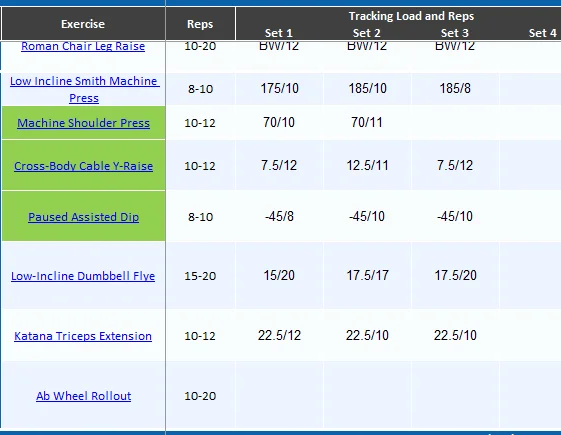Select Ab Wheel Rollout Set 2 cell
The height and width of the screenshot is (435, 561).
click(x=367, y=395)
